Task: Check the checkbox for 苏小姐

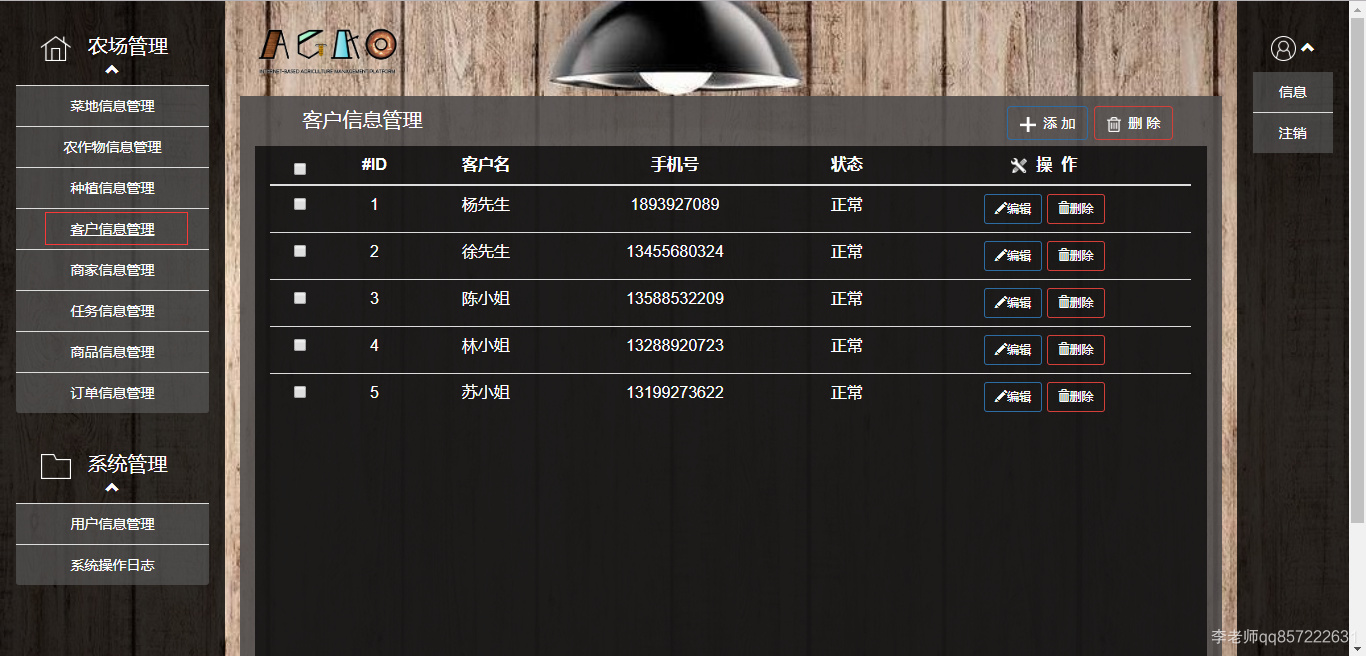Action: 300,392
